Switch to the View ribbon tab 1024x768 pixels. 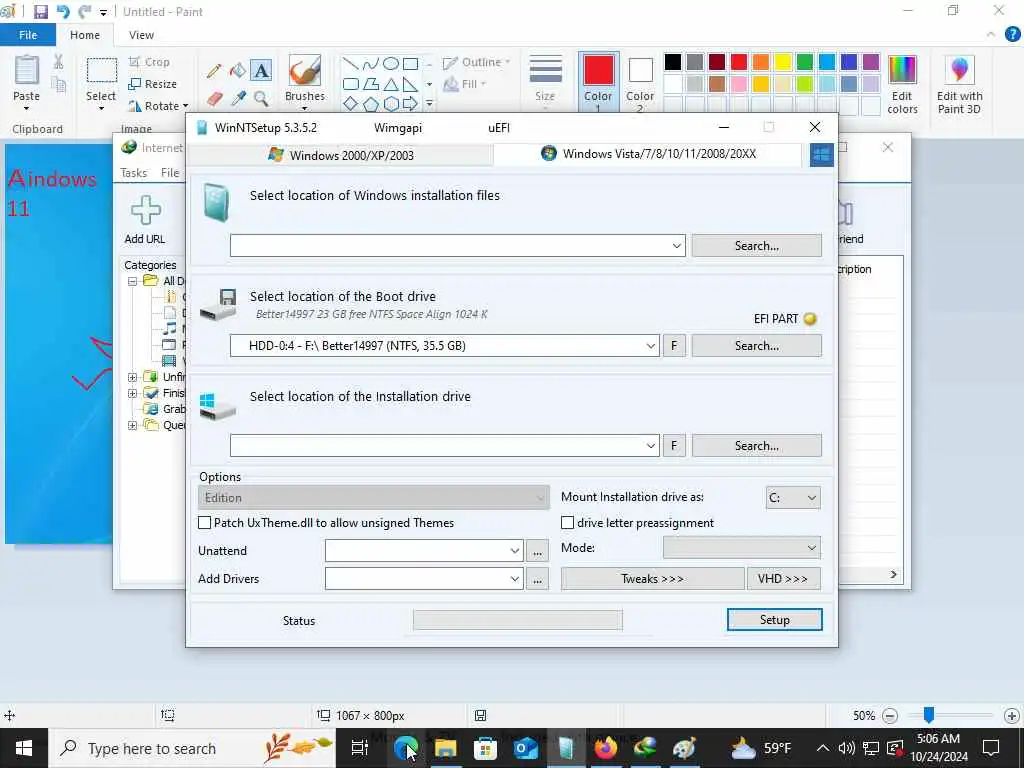pyautogui.click(x=141, y=35)
